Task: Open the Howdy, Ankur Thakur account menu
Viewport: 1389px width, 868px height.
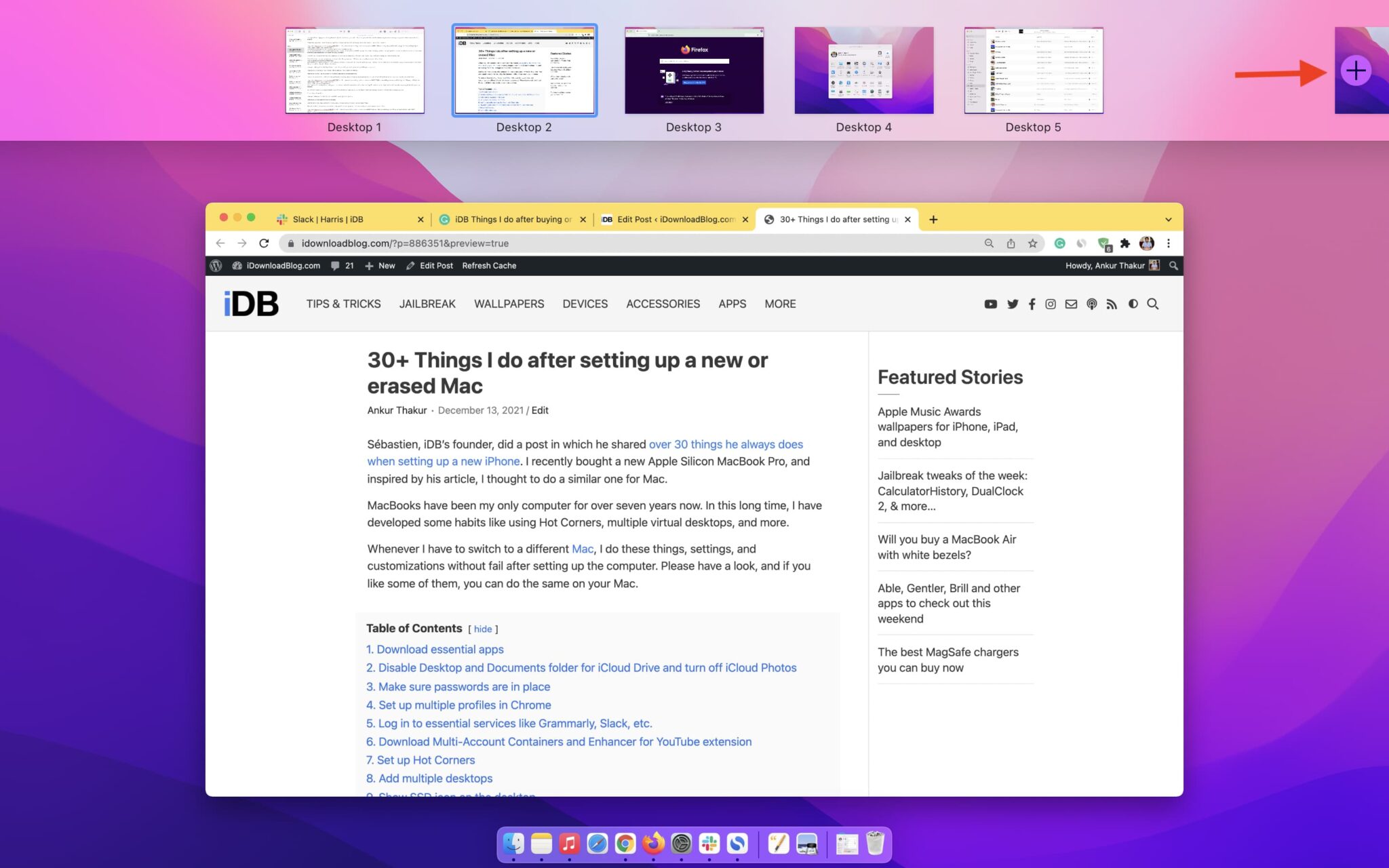Action: (1112, 266)
